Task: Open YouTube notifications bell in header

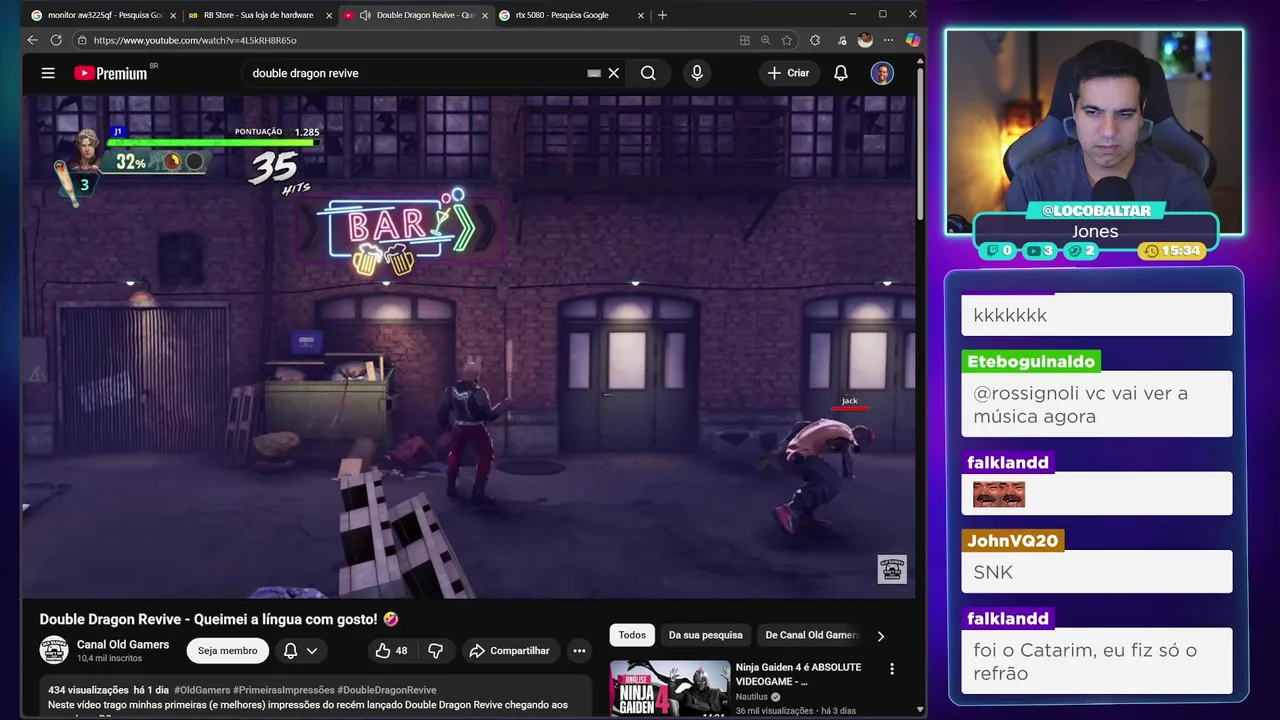Action: point(841,73)
